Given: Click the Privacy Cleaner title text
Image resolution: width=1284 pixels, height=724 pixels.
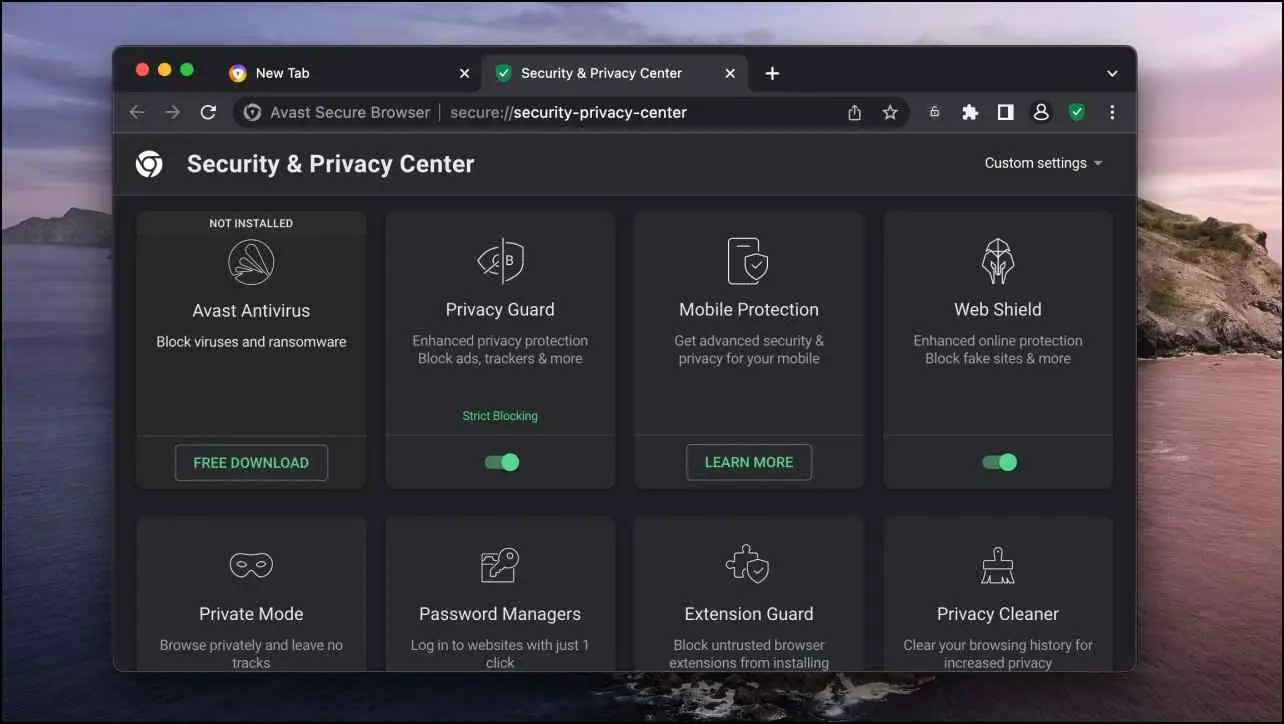Looking at the screenshot, I should point(998,614).
